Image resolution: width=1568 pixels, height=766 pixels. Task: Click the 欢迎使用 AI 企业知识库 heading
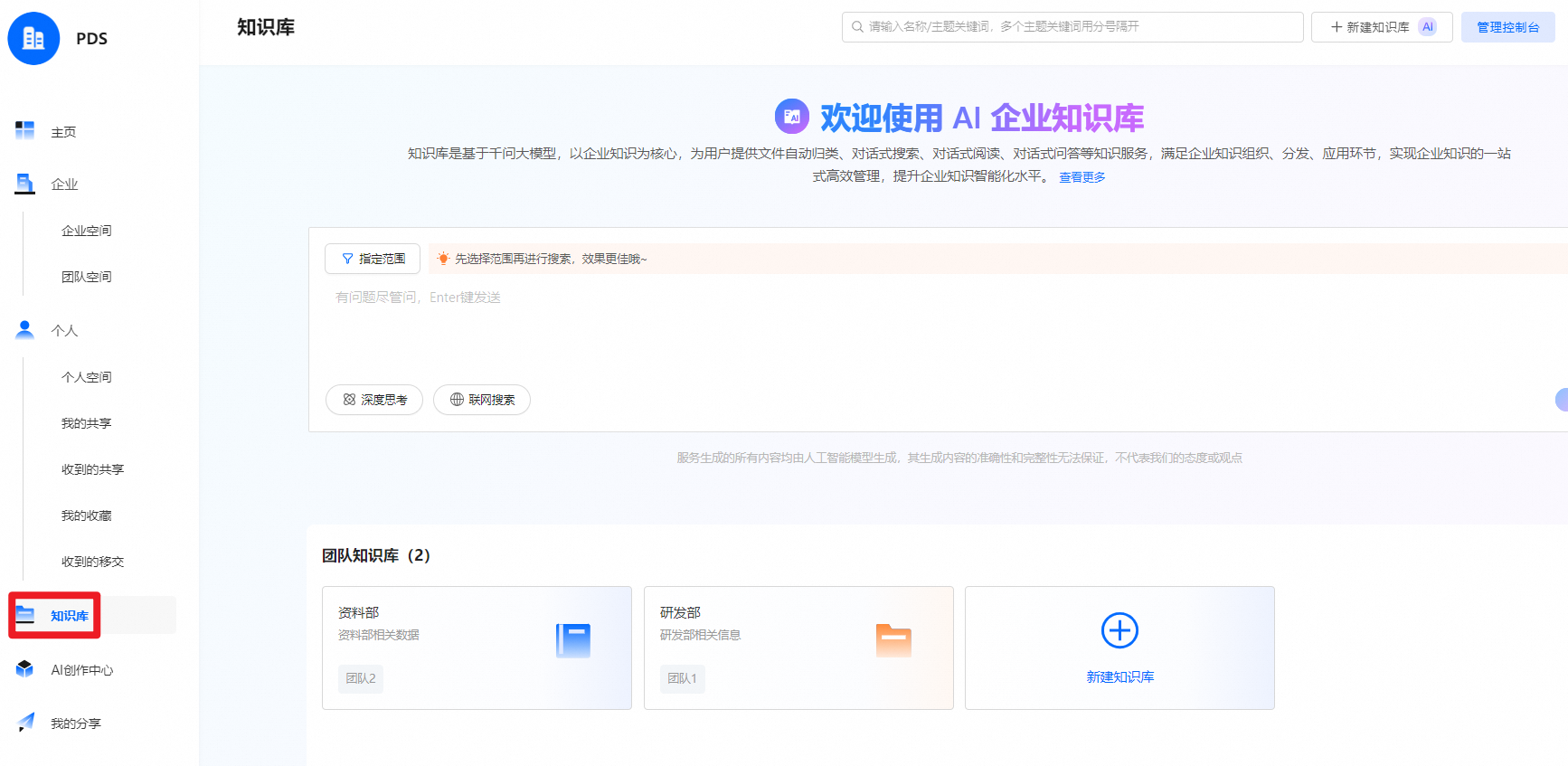point(982,118)
